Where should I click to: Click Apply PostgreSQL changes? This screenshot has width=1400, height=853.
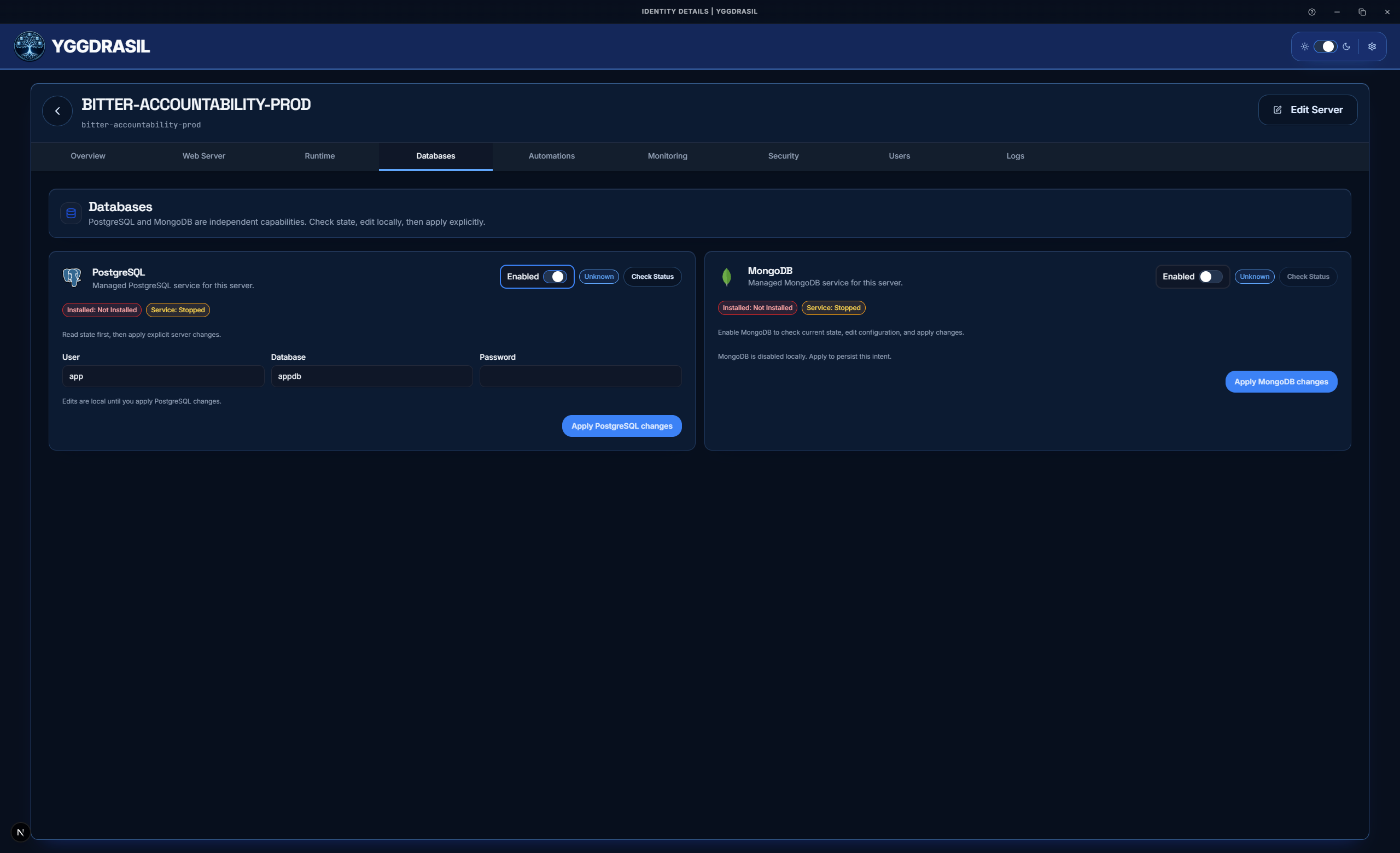(622, 425)
